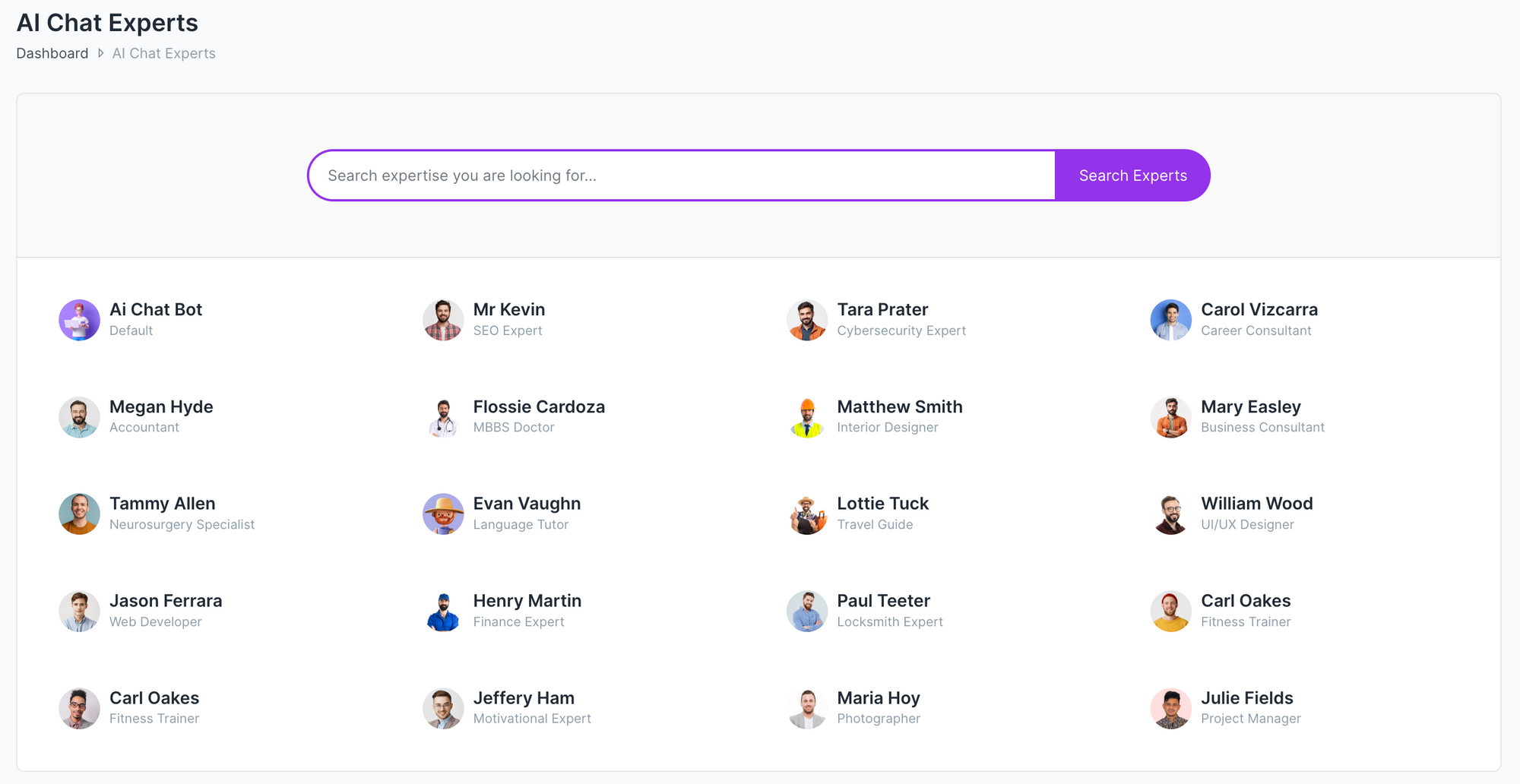Click the 'Cybersecurity Expert' label
The image size is (1520, 784).
tap(901, 330)
